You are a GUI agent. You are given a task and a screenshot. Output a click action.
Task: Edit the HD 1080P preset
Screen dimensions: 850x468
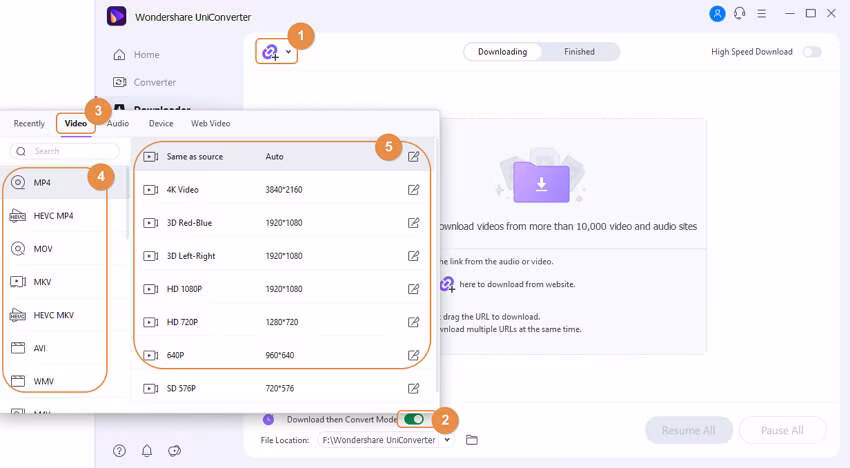click(x=413, y=289)
